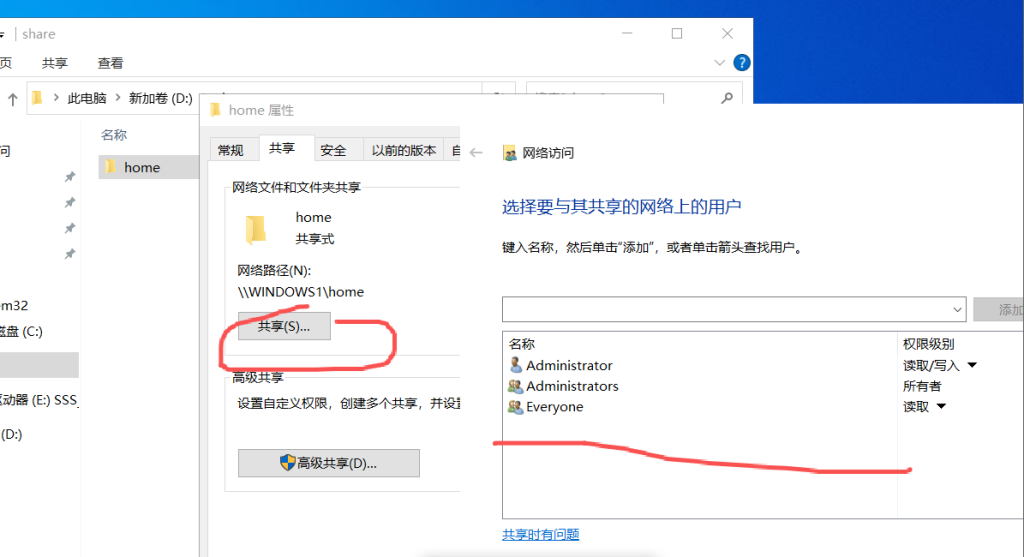Image resolution: width=1024 pixels, height=557 pixels.
Task: Click the back arrow in Network Access dialog
Action: (477, 153)
